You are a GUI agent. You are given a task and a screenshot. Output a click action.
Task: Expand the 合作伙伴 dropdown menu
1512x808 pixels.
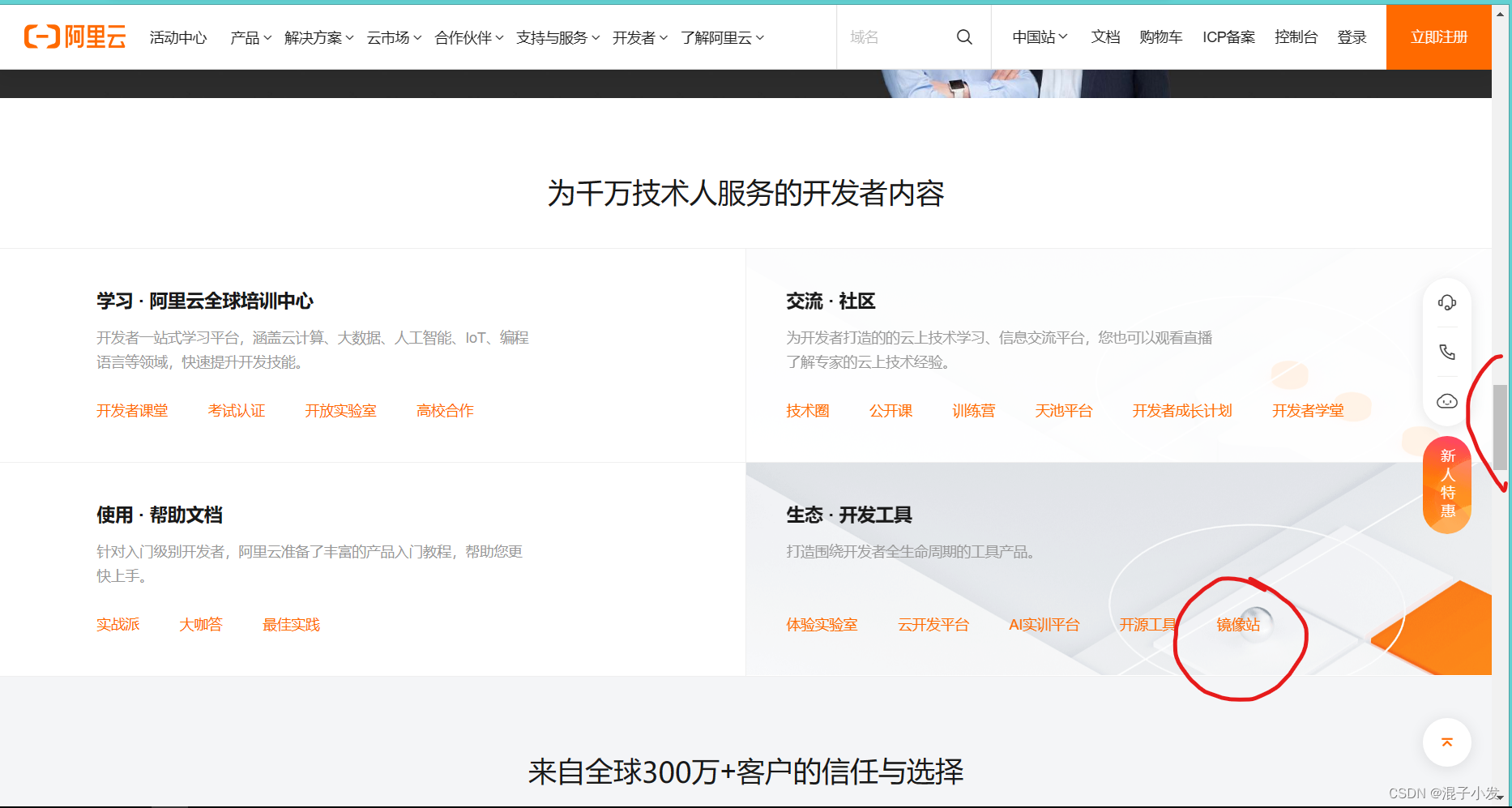(x=469, y=38)
